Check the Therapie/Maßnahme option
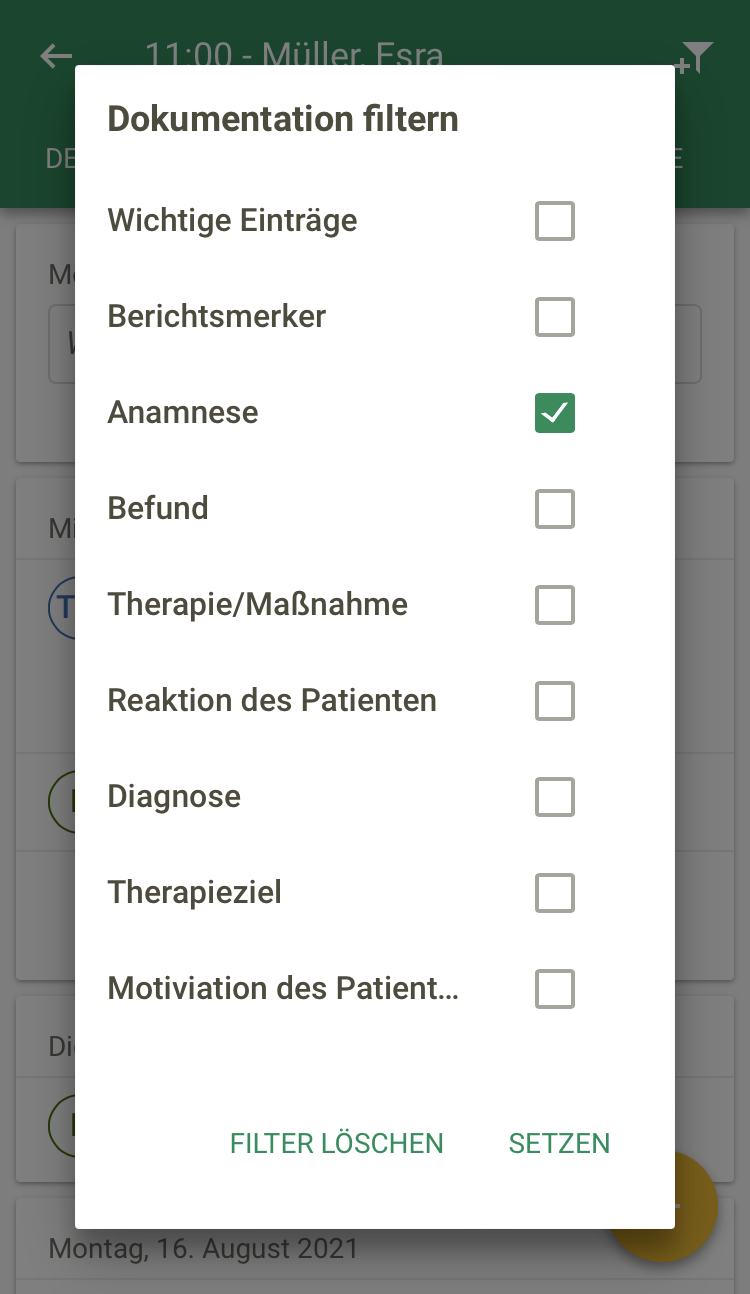Viewport: 750px width, 1294px height. click(x=554, y=605)
